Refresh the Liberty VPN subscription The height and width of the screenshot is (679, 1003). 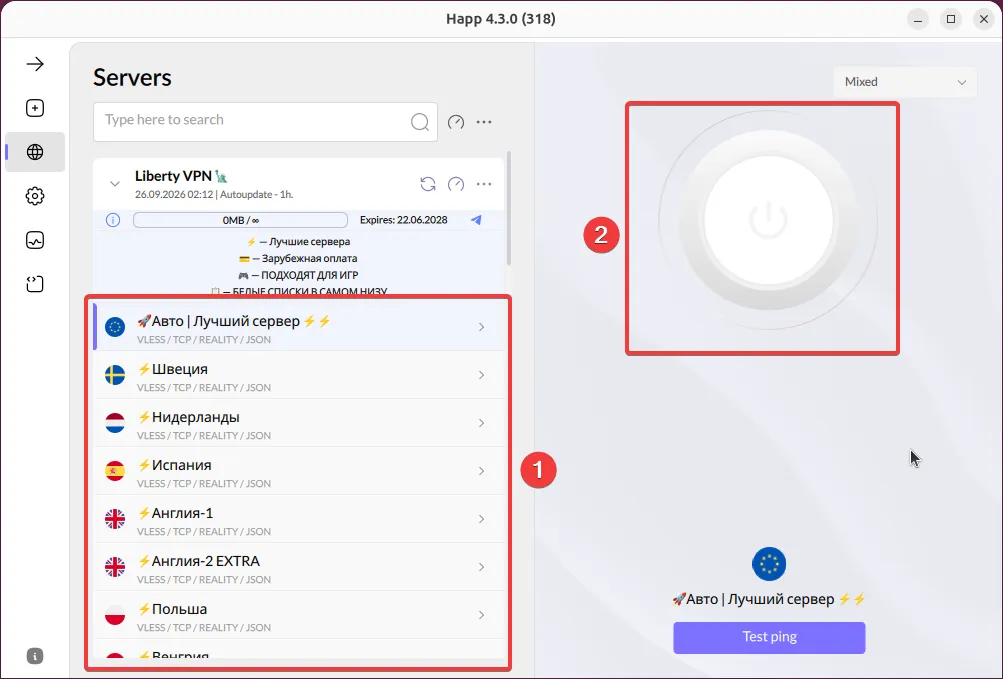(428, 184)
